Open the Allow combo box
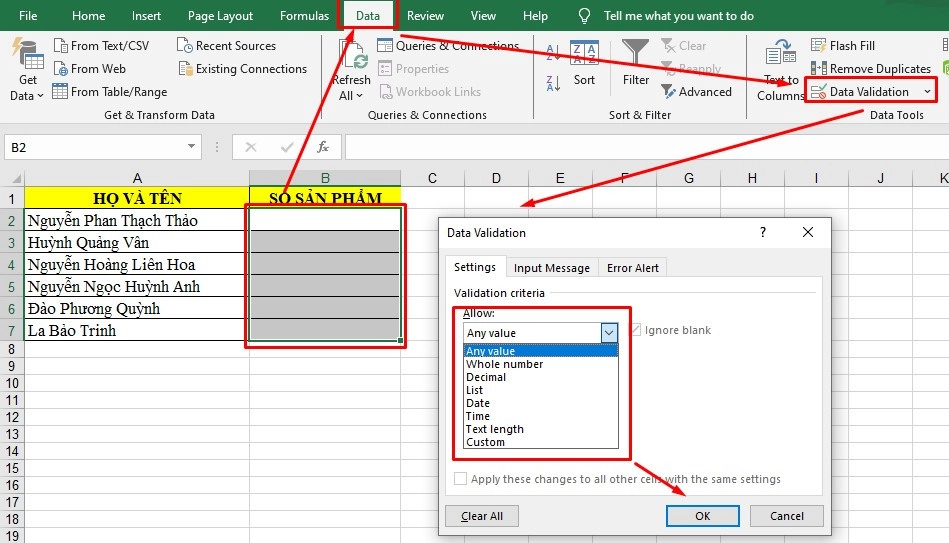 [x=609, y=332]
